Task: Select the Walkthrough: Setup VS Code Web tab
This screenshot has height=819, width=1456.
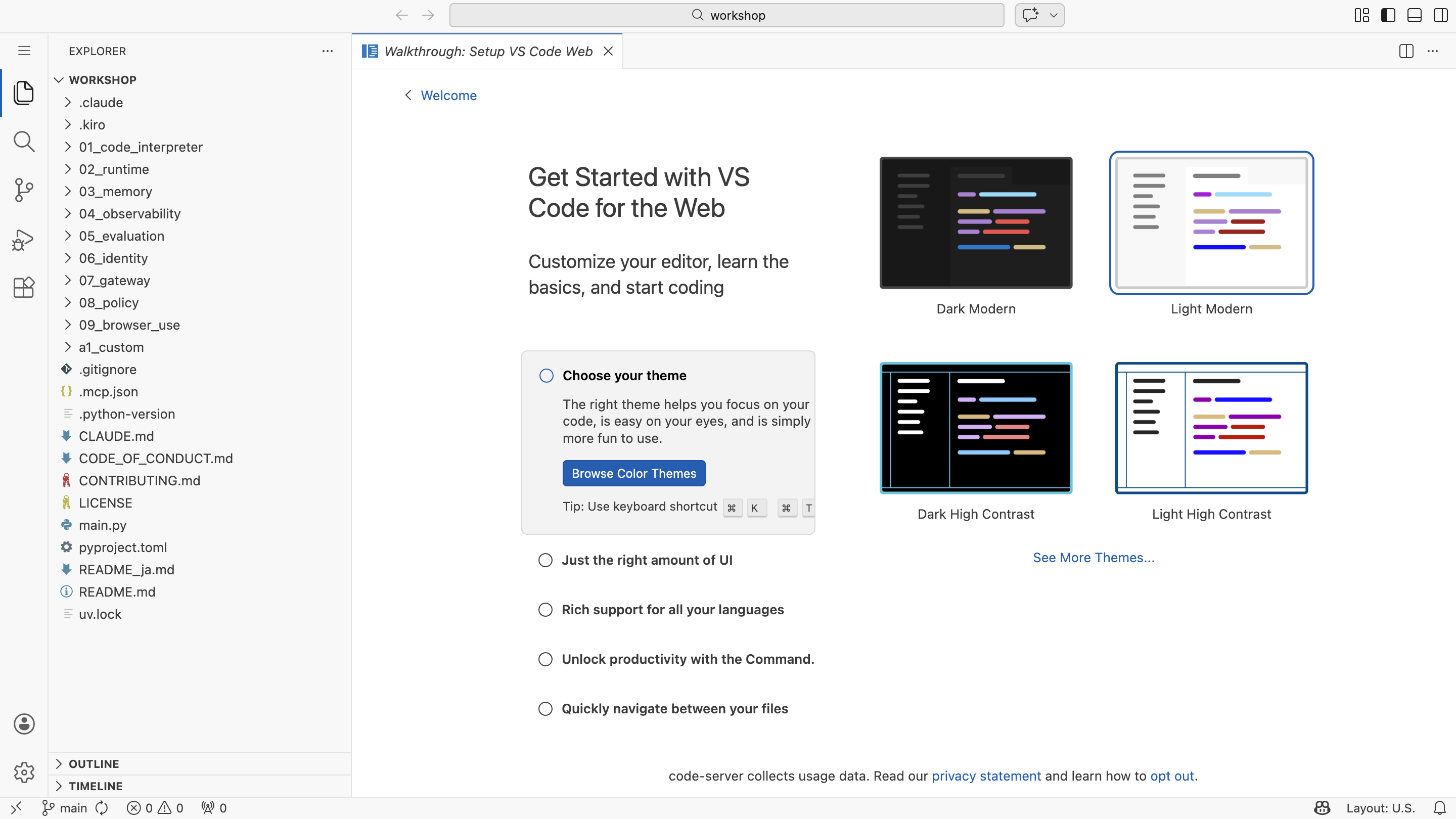Action: click(488, 52)
